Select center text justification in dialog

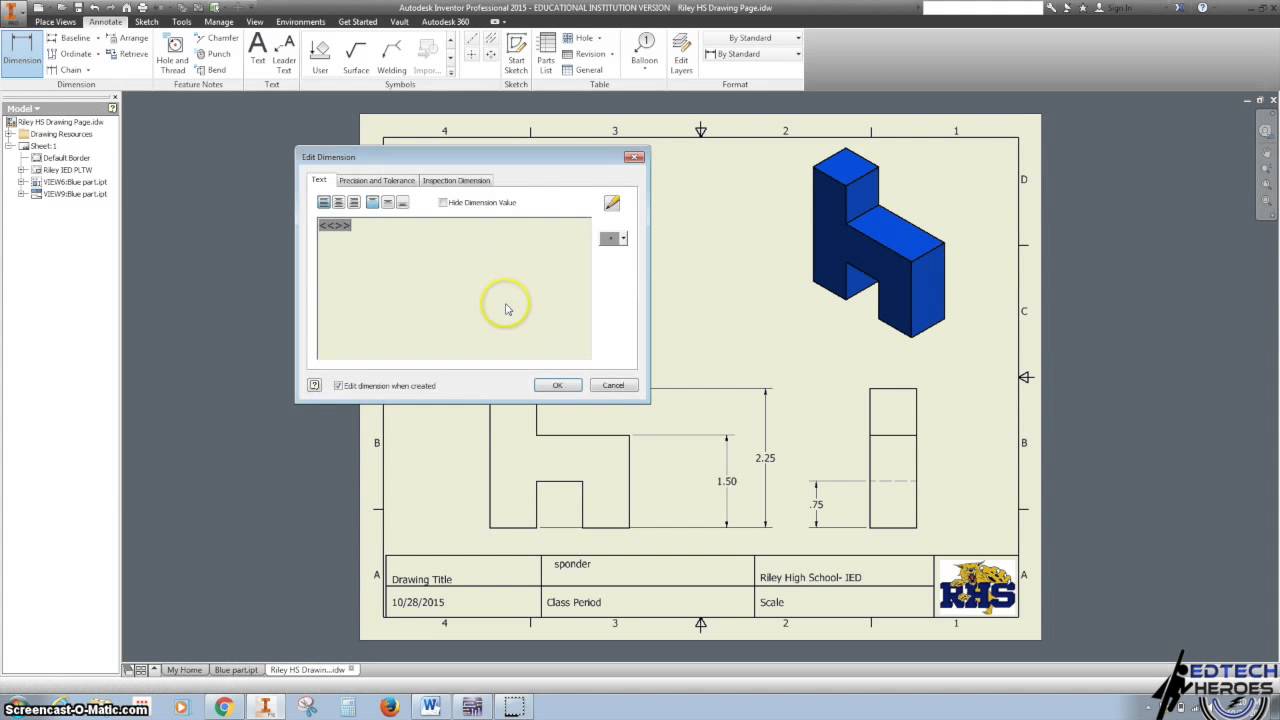tap(339, 202)
